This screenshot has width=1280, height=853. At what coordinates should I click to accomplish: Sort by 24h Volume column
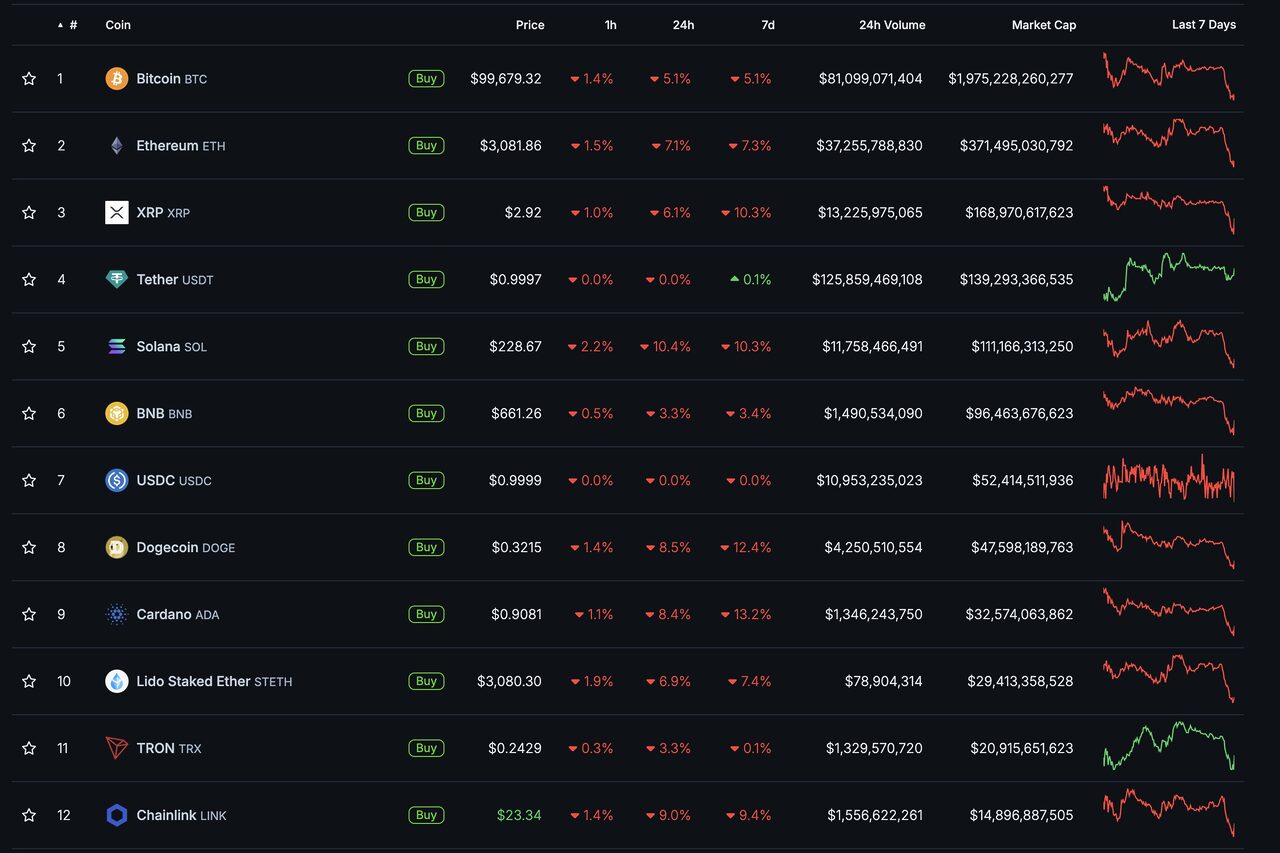pyautogui.click(x=892, y=25)
